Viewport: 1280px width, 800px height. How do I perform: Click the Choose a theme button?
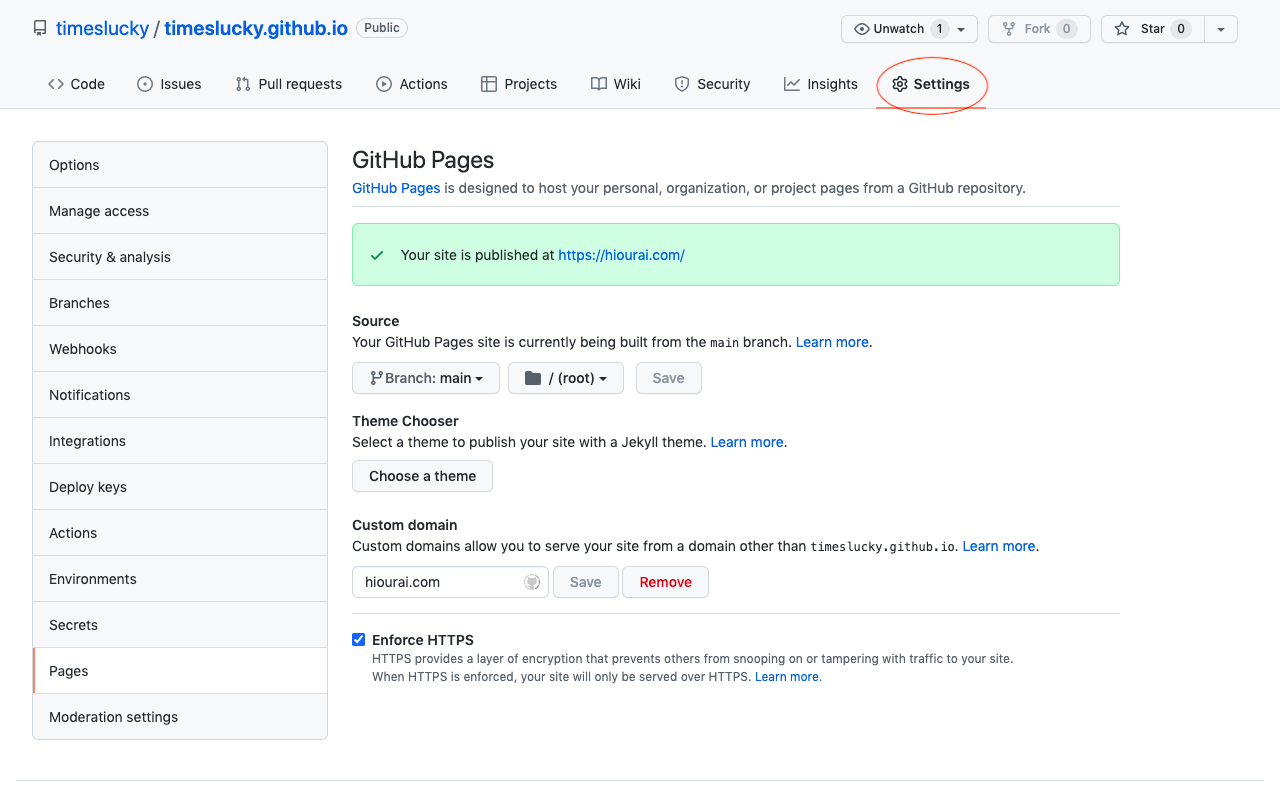click(422, 476)
